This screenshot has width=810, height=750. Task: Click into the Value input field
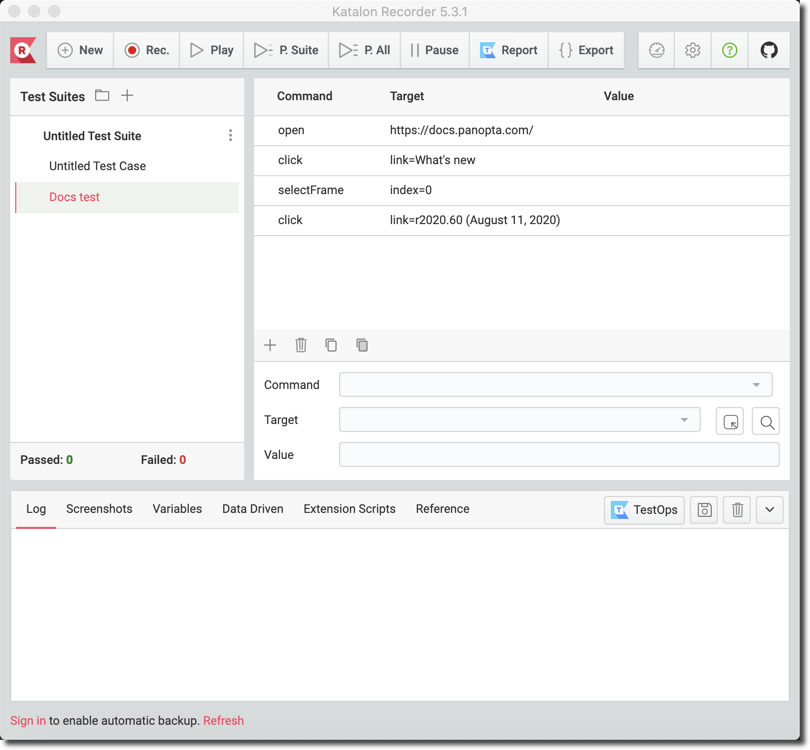pyautogui.click(x=559, y=455)
